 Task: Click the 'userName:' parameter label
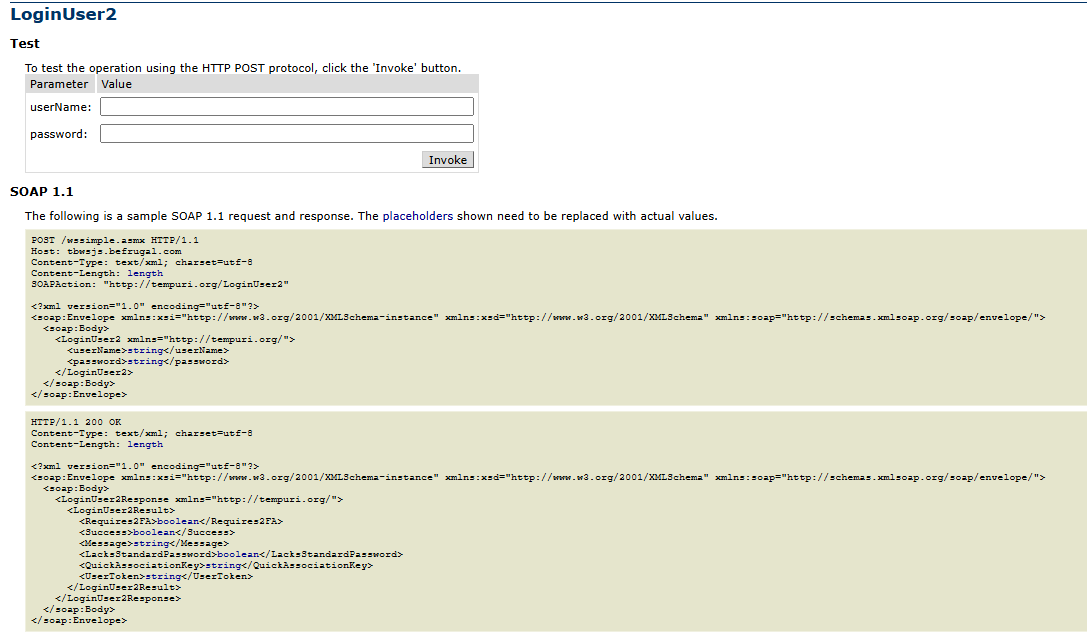click(x=60, y=107)
